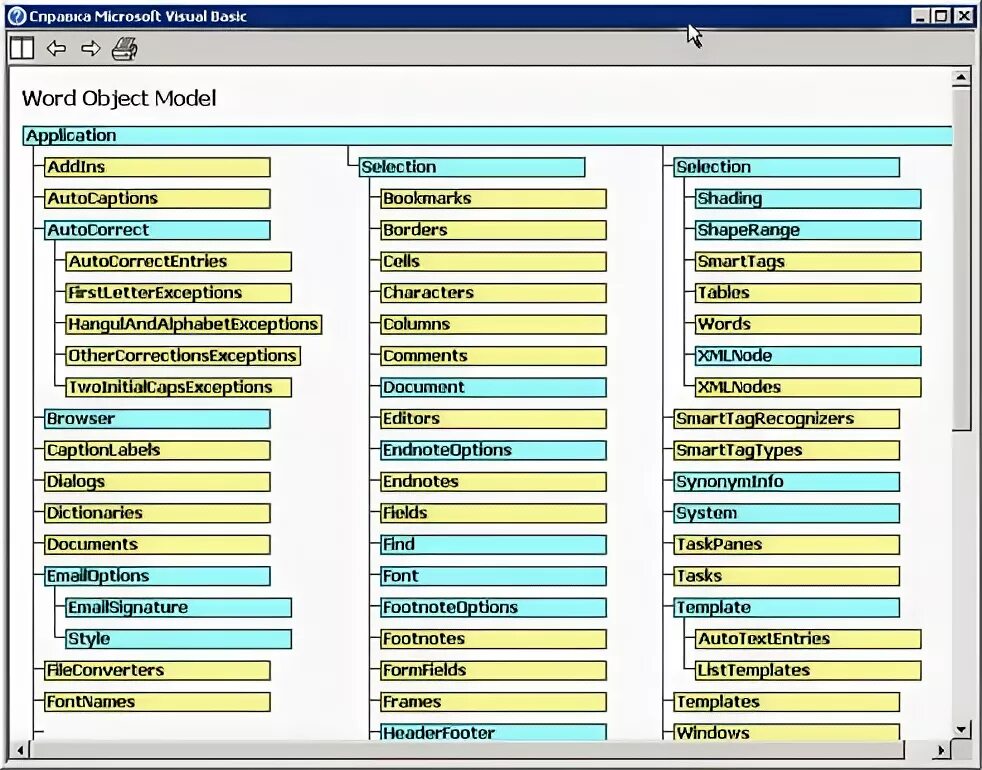Click the Font object box
The image size is (982, 770).
click(x=494, y=576)
